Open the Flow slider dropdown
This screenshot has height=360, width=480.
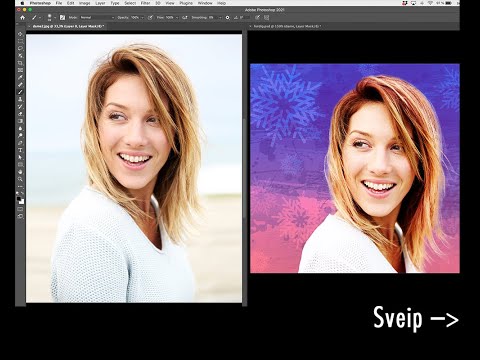[x=176, y=17]
